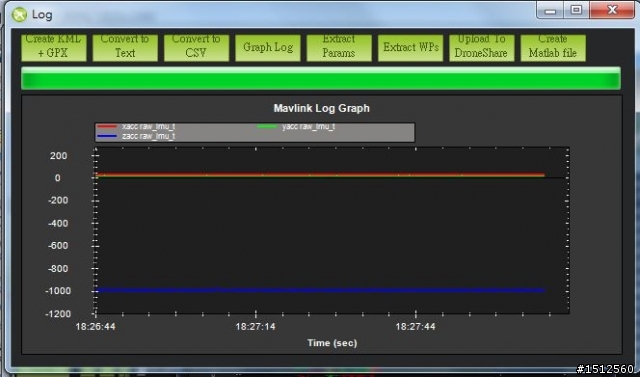This screenshot has width=640, height=377.
Task: Open the Graph Log function
Action: pyautogui.click(x=268, y=47)
